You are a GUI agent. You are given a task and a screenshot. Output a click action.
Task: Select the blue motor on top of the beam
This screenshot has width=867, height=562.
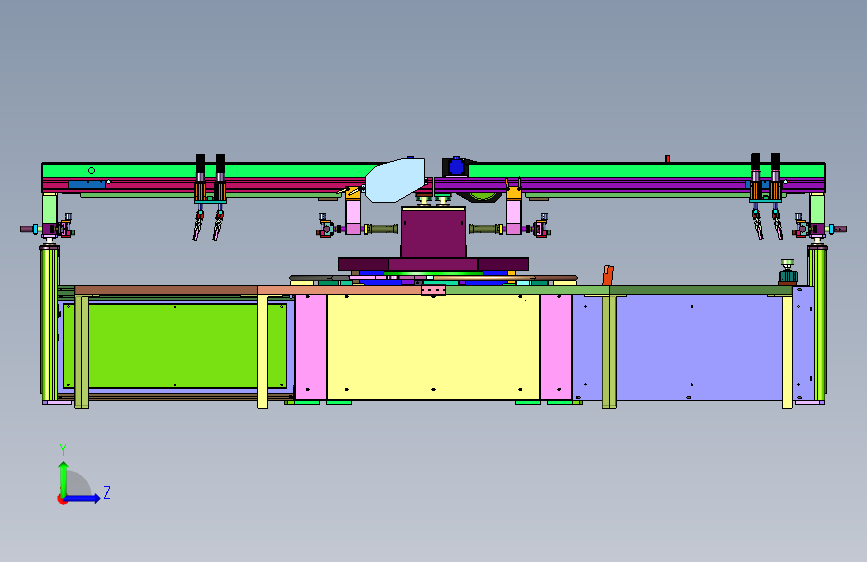pos(456,166)
